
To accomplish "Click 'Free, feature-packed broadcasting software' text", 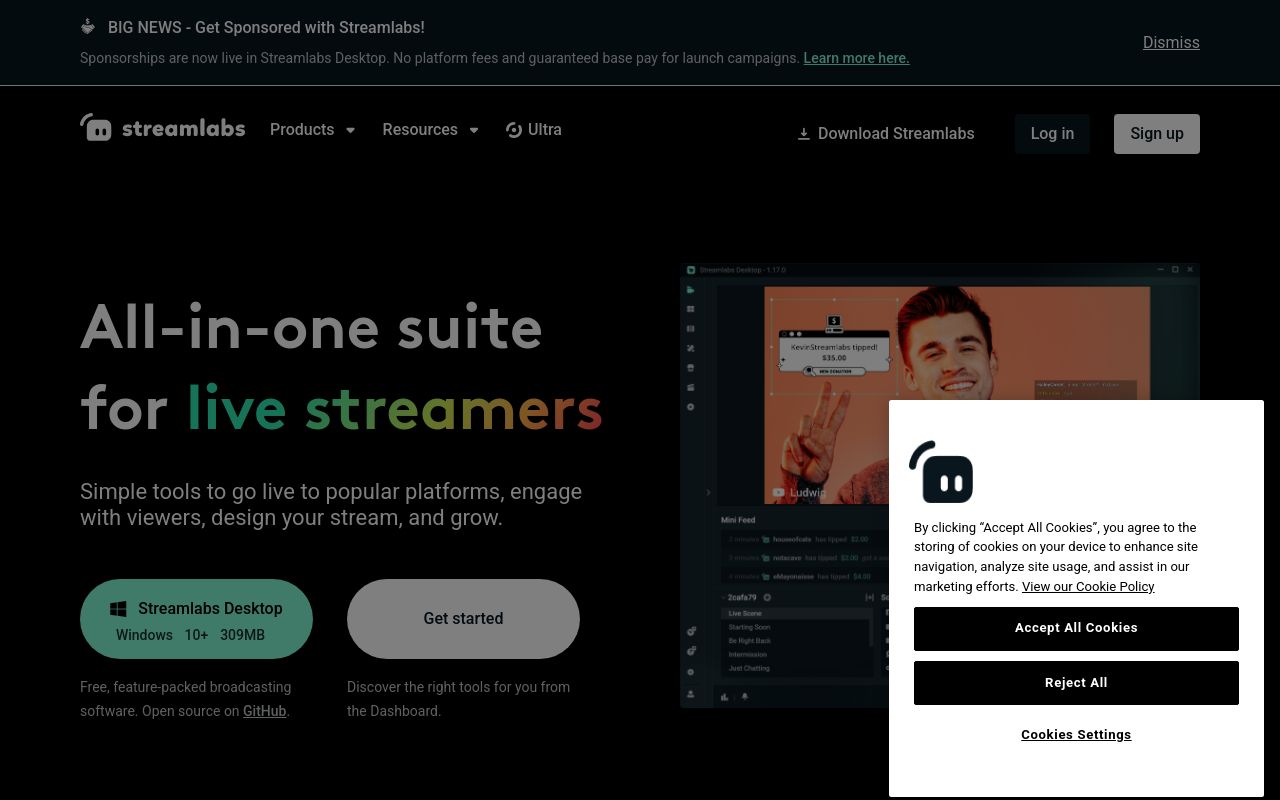I will 186,699.
